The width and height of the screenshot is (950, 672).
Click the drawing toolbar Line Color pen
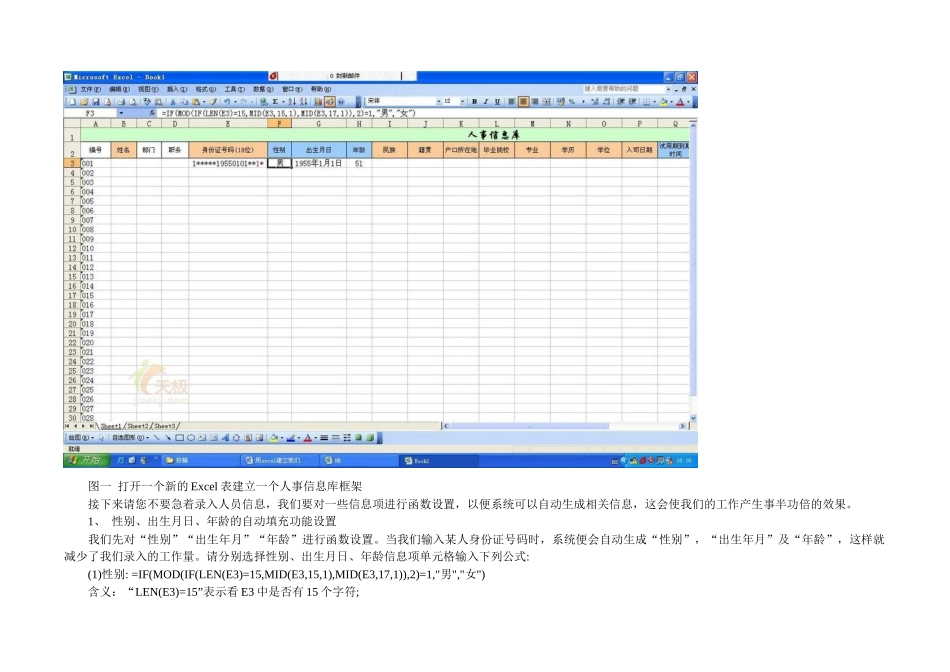pos(291,437)
